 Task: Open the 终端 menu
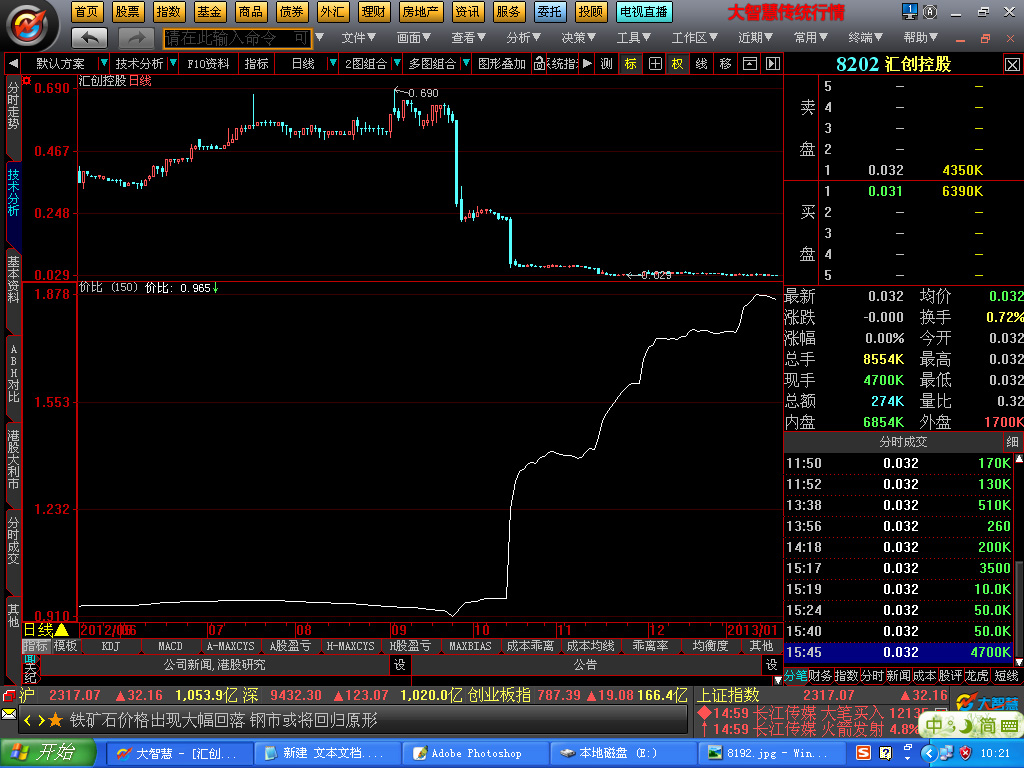pos(865,38)
